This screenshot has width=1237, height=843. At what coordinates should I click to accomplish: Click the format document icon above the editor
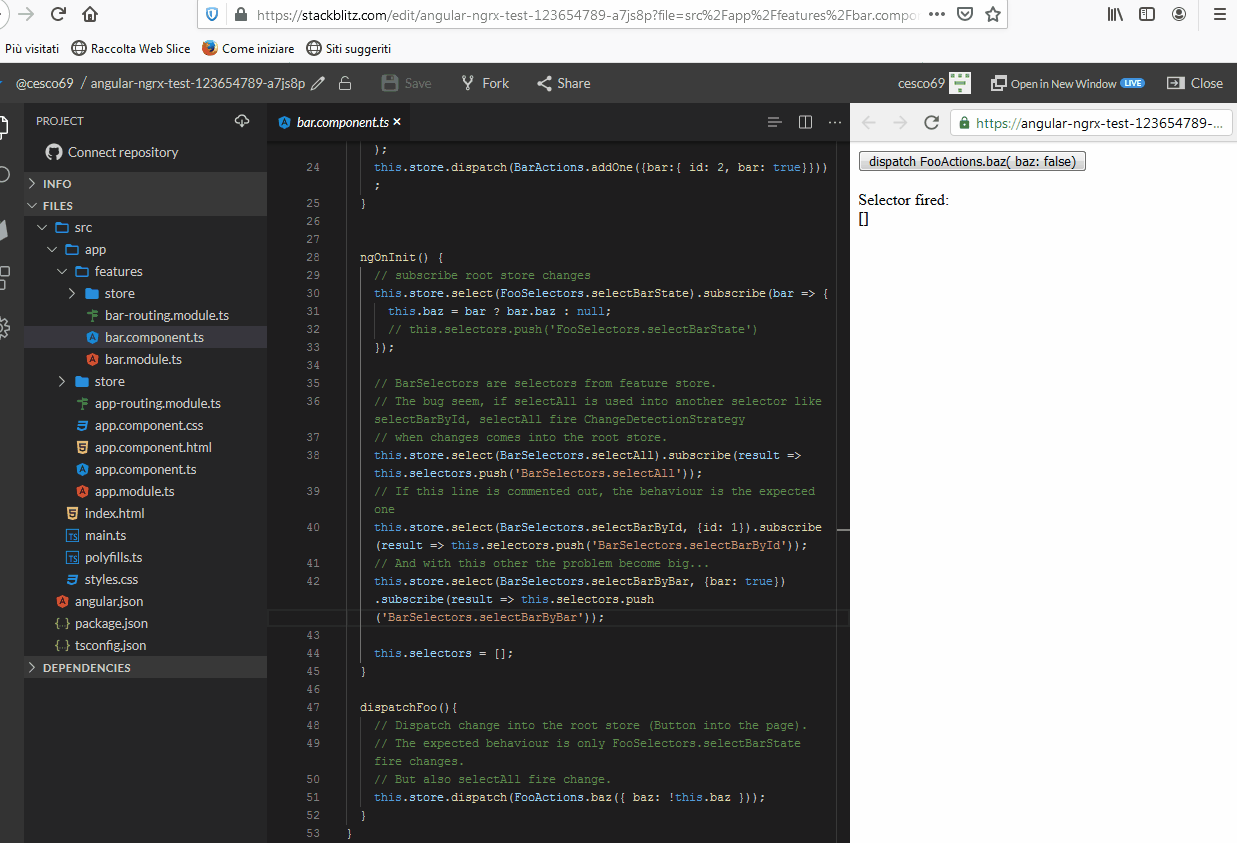[x=775, y=121]
